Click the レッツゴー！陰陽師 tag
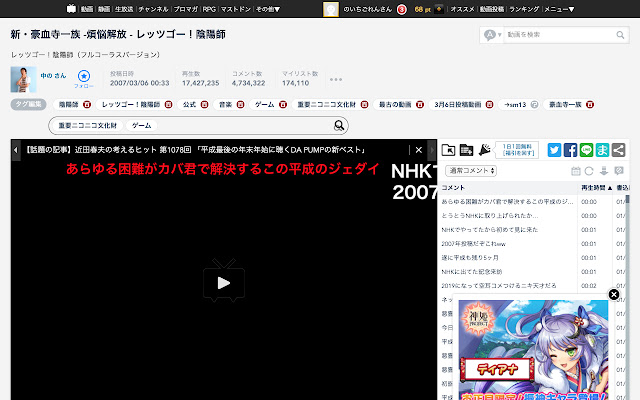This screenshot has width=640, height=400. 131,104
